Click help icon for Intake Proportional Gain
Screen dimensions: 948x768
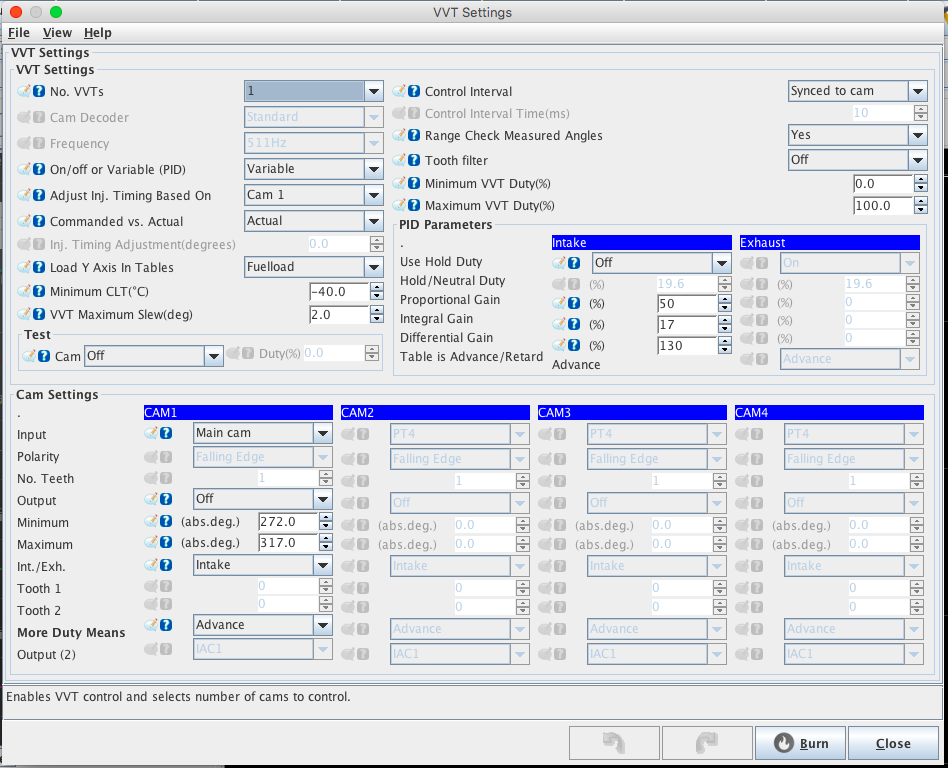(575, 301)
